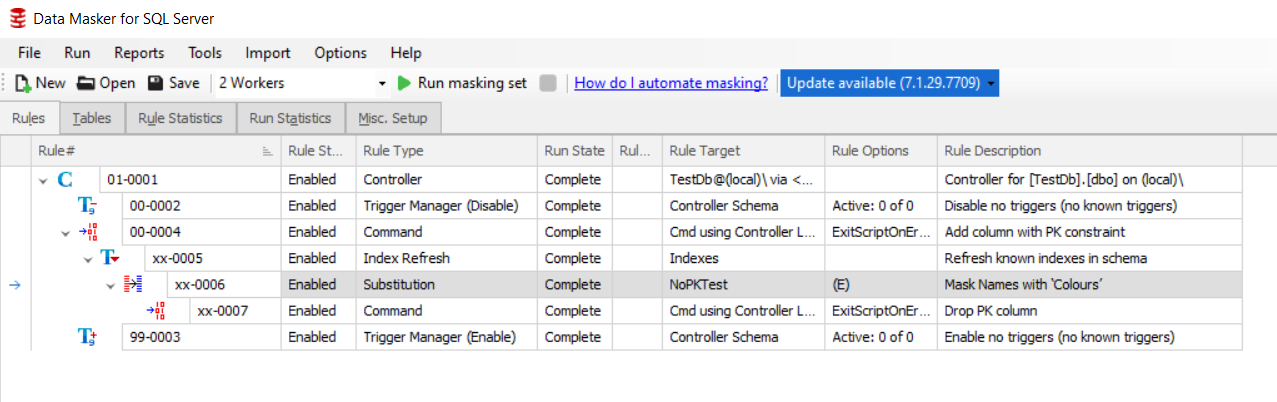Click the Index Refresh rule icon
Image resolution: width=1277 pixels, height=402 pixels.
click(110, 258)
